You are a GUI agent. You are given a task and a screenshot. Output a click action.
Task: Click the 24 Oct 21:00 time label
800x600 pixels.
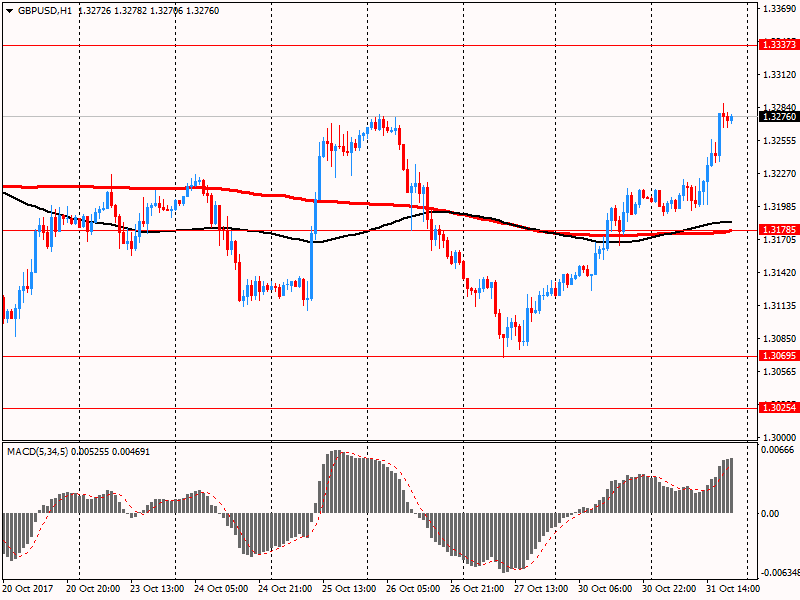click(x=285, y=589)
